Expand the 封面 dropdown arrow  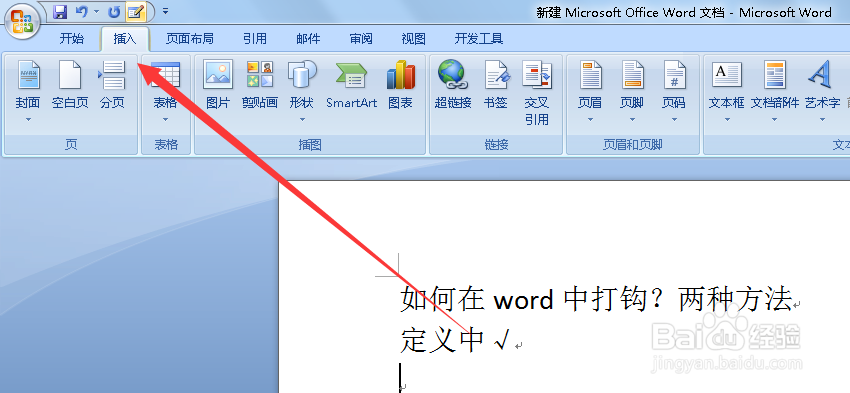(28, 119)
